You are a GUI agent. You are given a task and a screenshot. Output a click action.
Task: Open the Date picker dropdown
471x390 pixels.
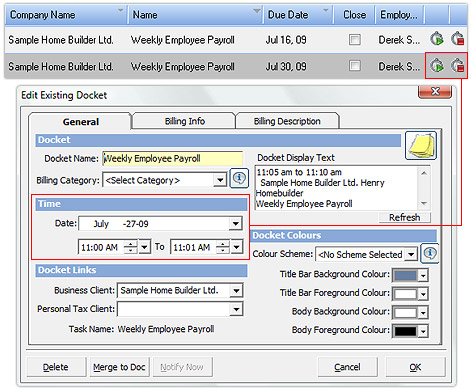pyautogui.click(x=236, y=224)
